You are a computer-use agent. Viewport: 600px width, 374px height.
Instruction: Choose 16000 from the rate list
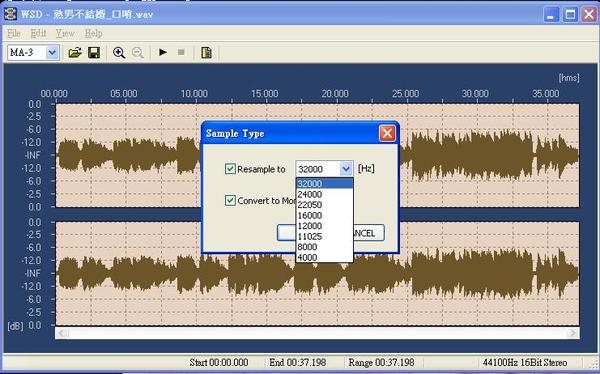[x=324, y=215]
